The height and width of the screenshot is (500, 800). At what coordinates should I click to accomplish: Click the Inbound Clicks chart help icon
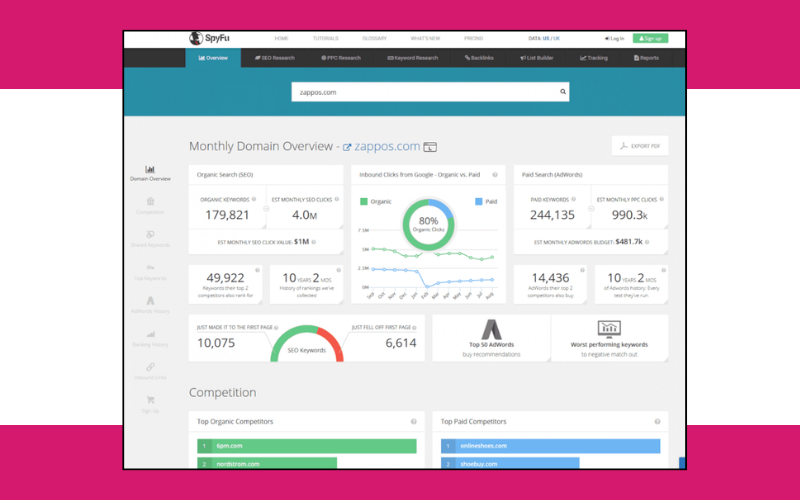495,174
